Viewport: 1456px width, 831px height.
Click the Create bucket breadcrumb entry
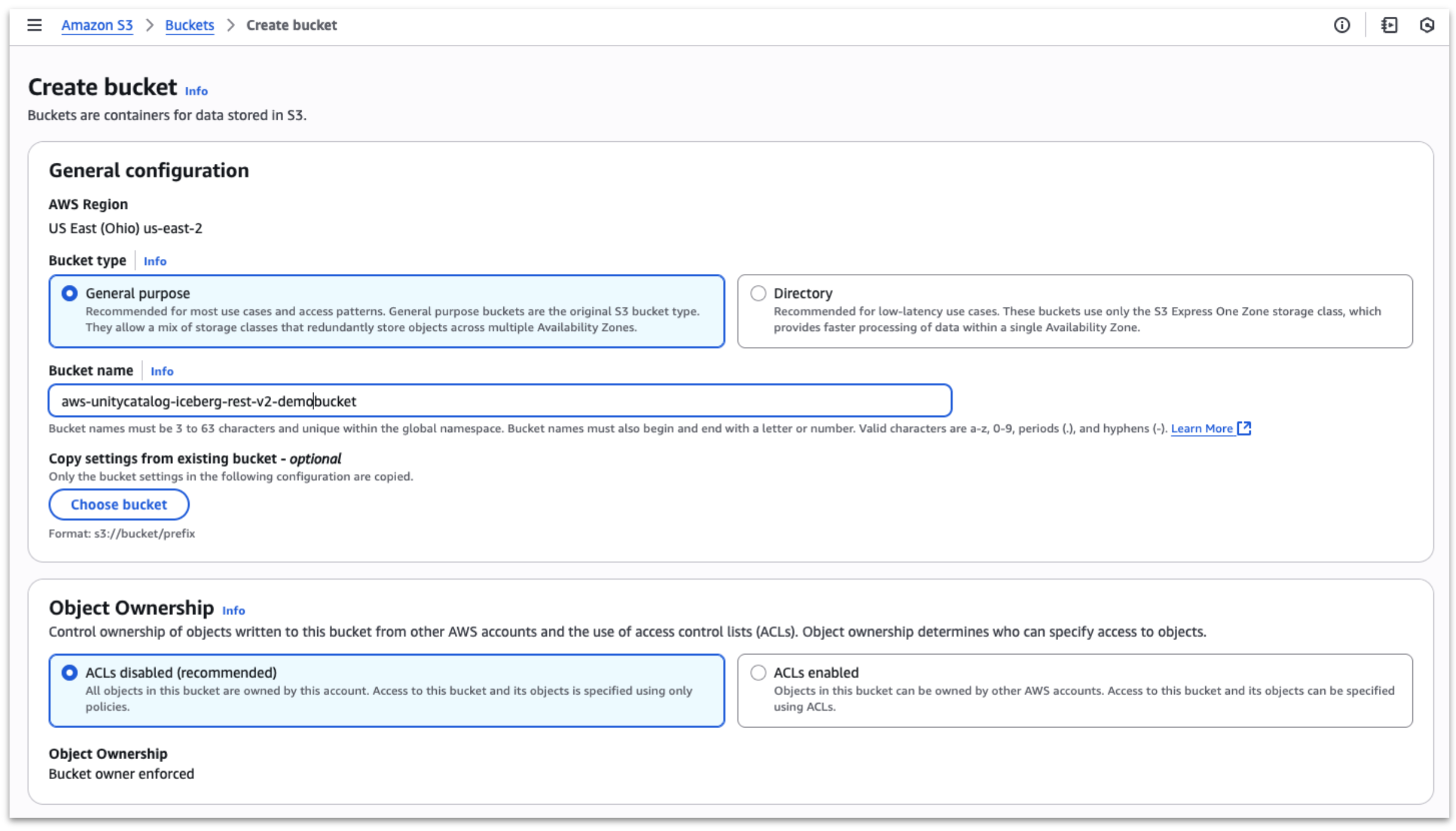[x=291, y=25]
